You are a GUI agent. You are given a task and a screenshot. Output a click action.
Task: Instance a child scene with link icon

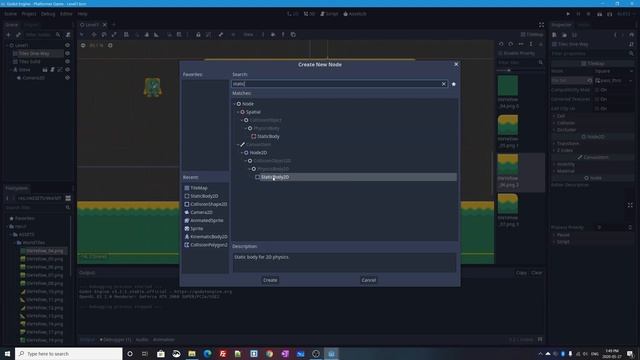18,35
